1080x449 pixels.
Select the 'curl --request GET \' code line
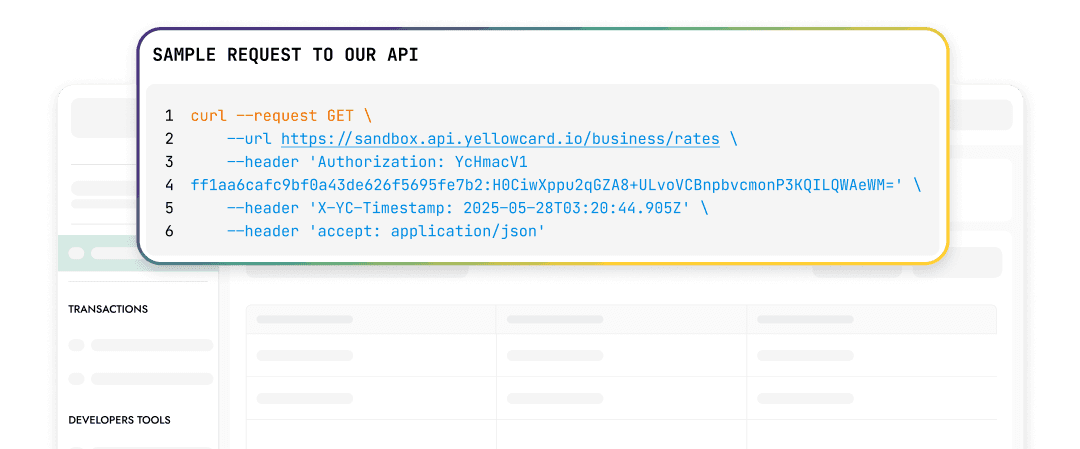(x=281, y=116)
